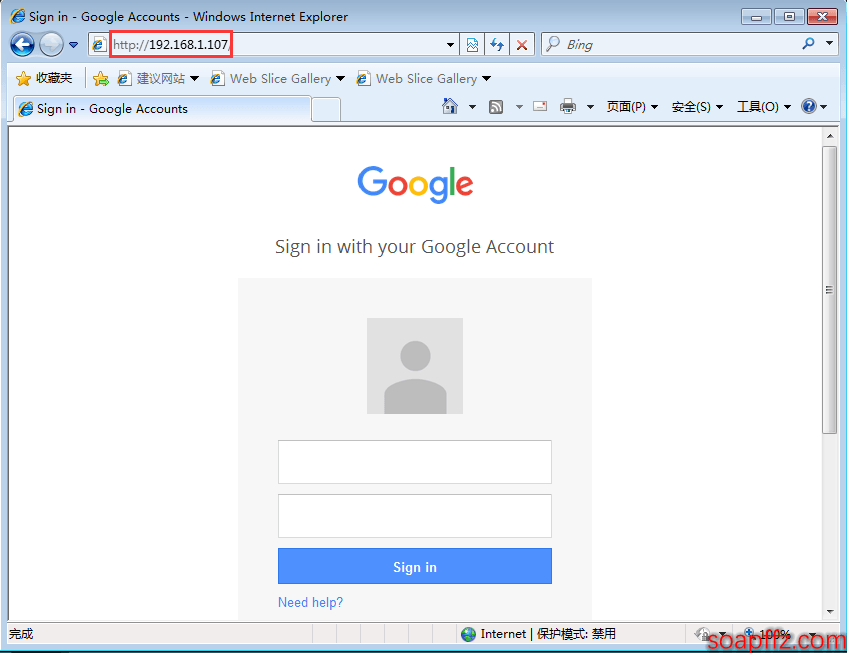
Task: Expand the feeds dropdown arrow
Action: [519, 107]
